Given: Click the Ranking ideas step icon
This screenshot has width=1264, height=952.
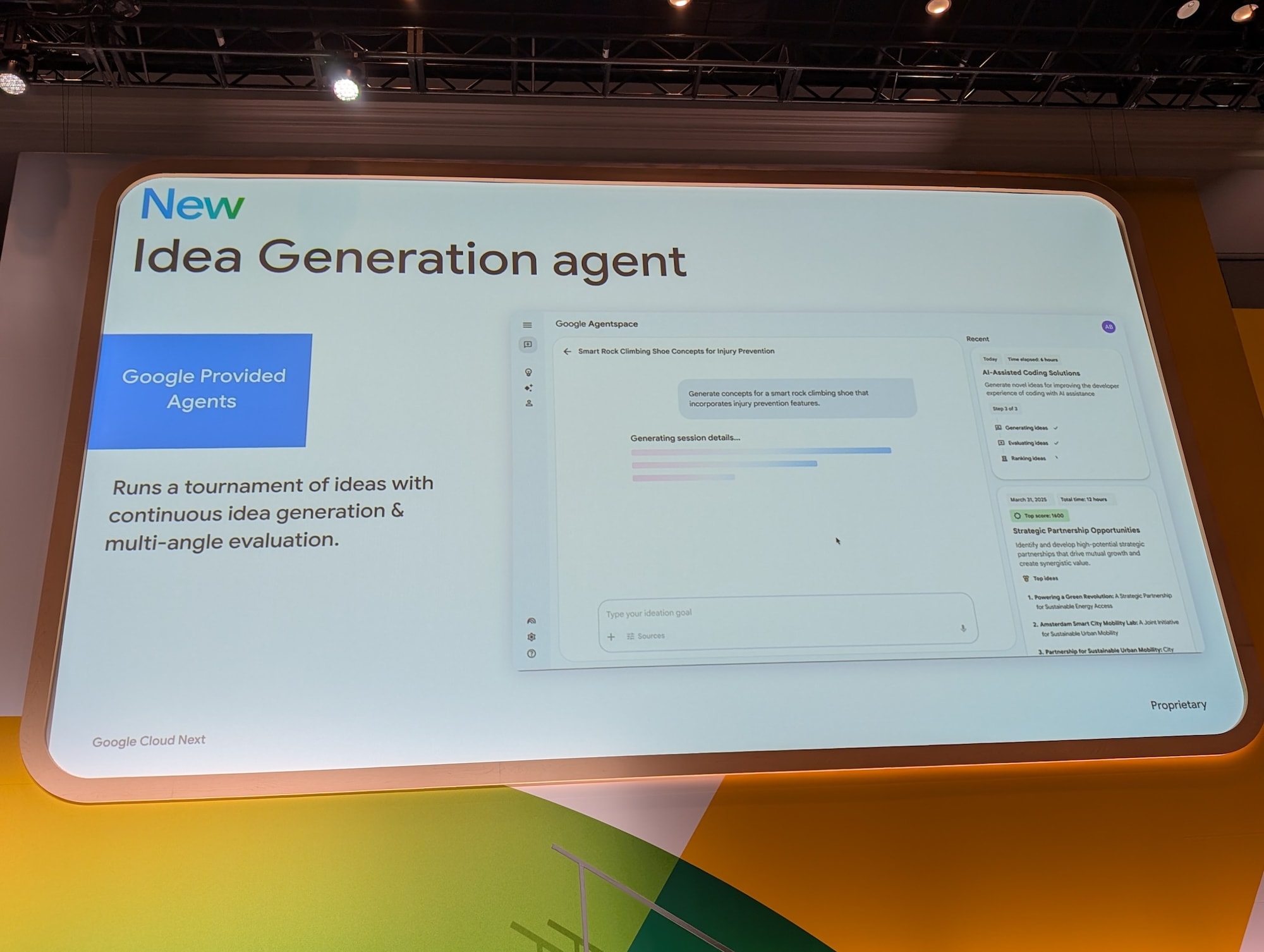Looking at the screenshot, I should [x=1004, y=458].
